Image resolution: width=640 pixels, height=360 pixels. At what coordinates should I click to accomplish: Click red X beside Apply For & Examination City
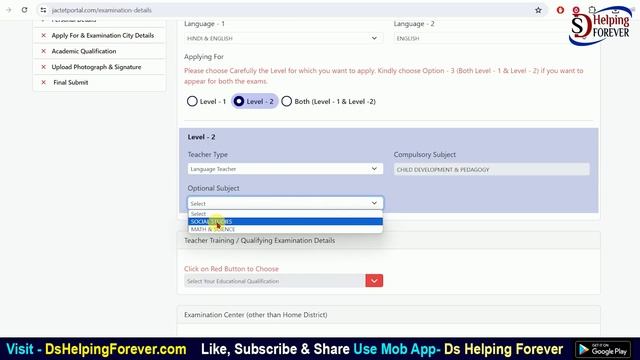pyautogui.click(x=44, y=36)
